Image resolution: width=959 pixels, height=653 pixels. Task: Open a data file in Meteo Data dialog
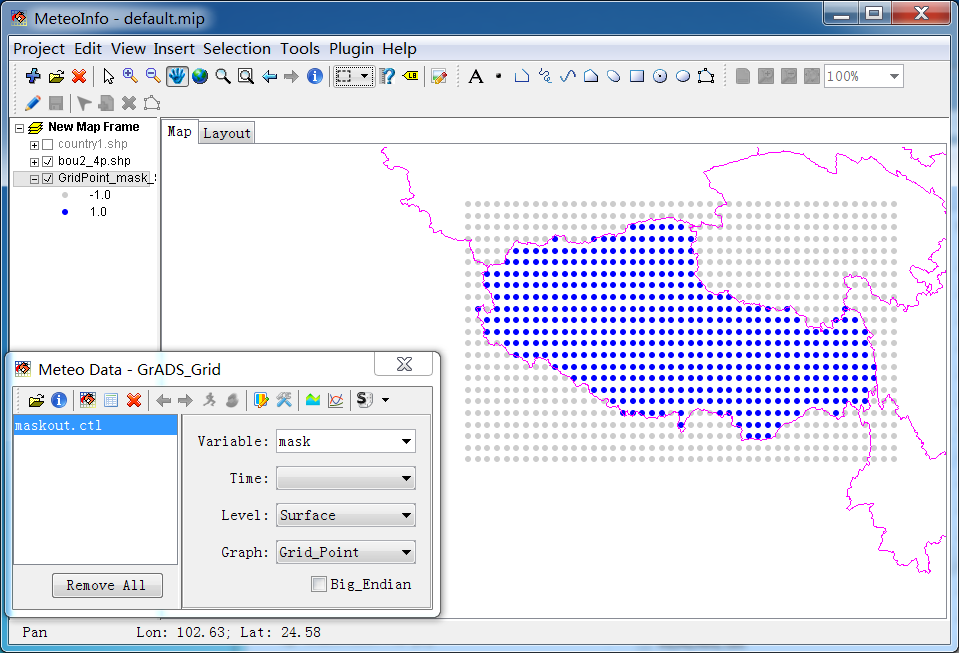coord(39,399)
